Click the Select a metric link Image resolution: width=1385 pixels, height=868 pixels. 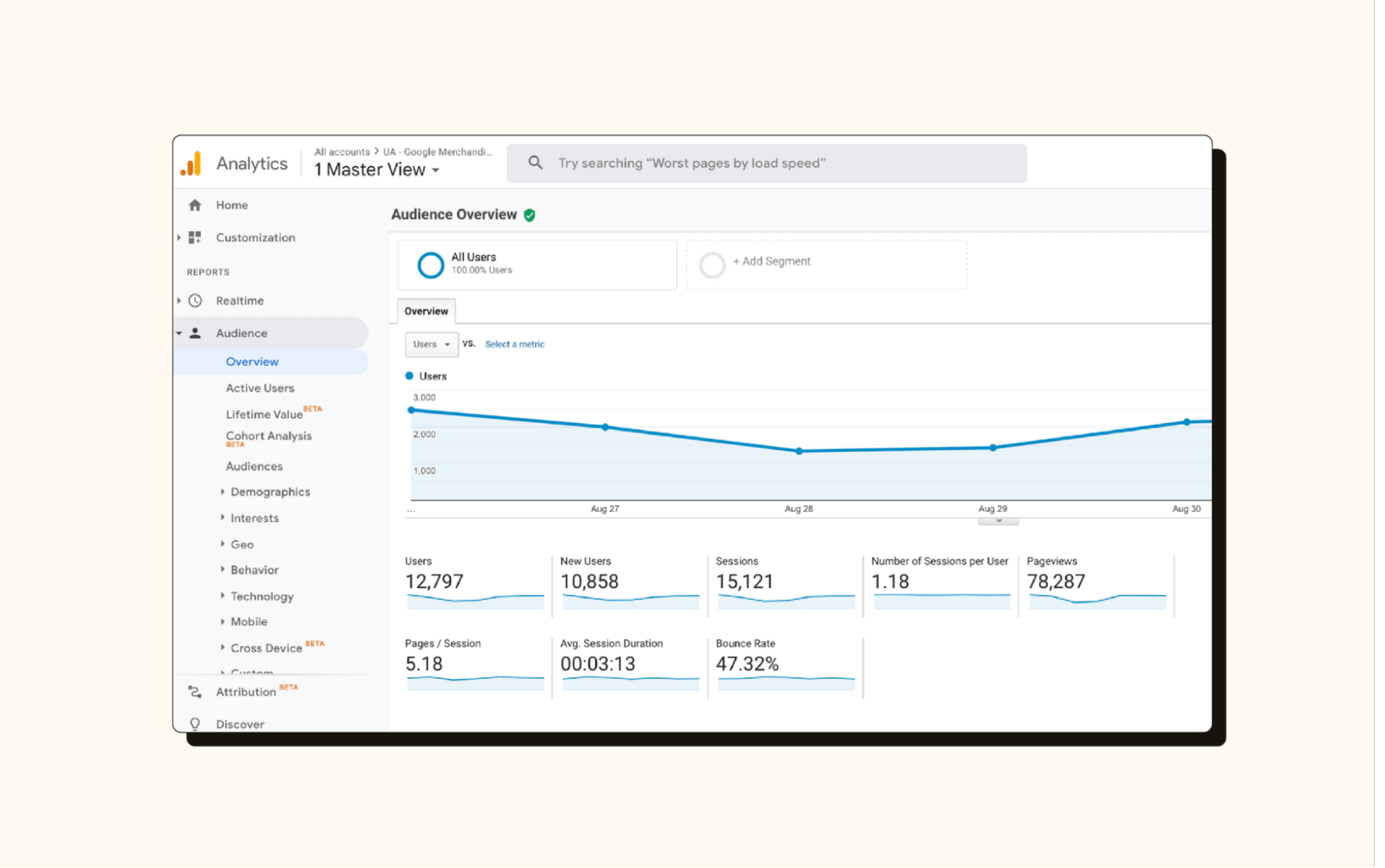pos(515,344)
